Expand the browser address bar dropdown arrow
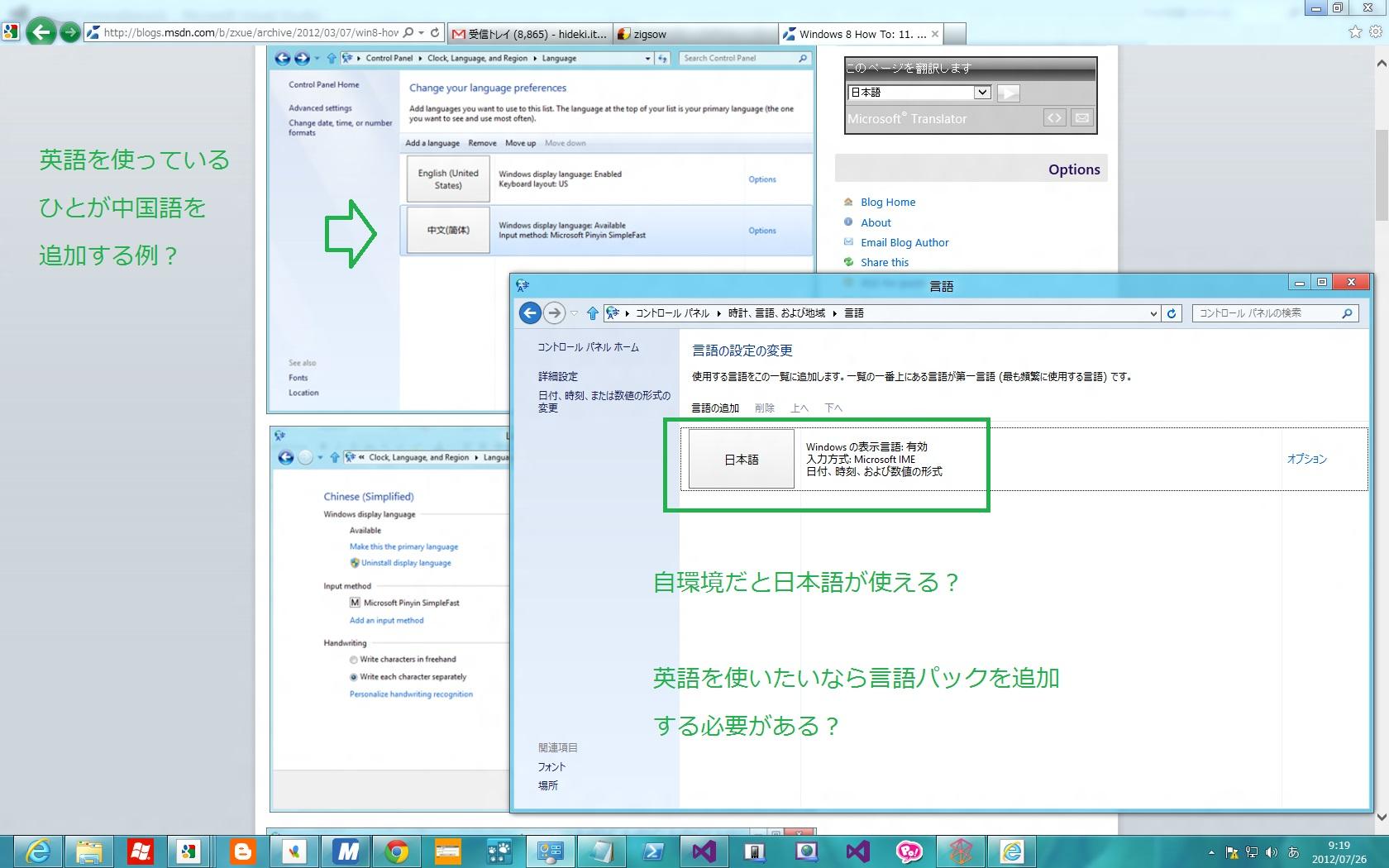Image resolution: width=1389 pixels, height=868 pixels. pyautogui.click(x=422, y=33)
